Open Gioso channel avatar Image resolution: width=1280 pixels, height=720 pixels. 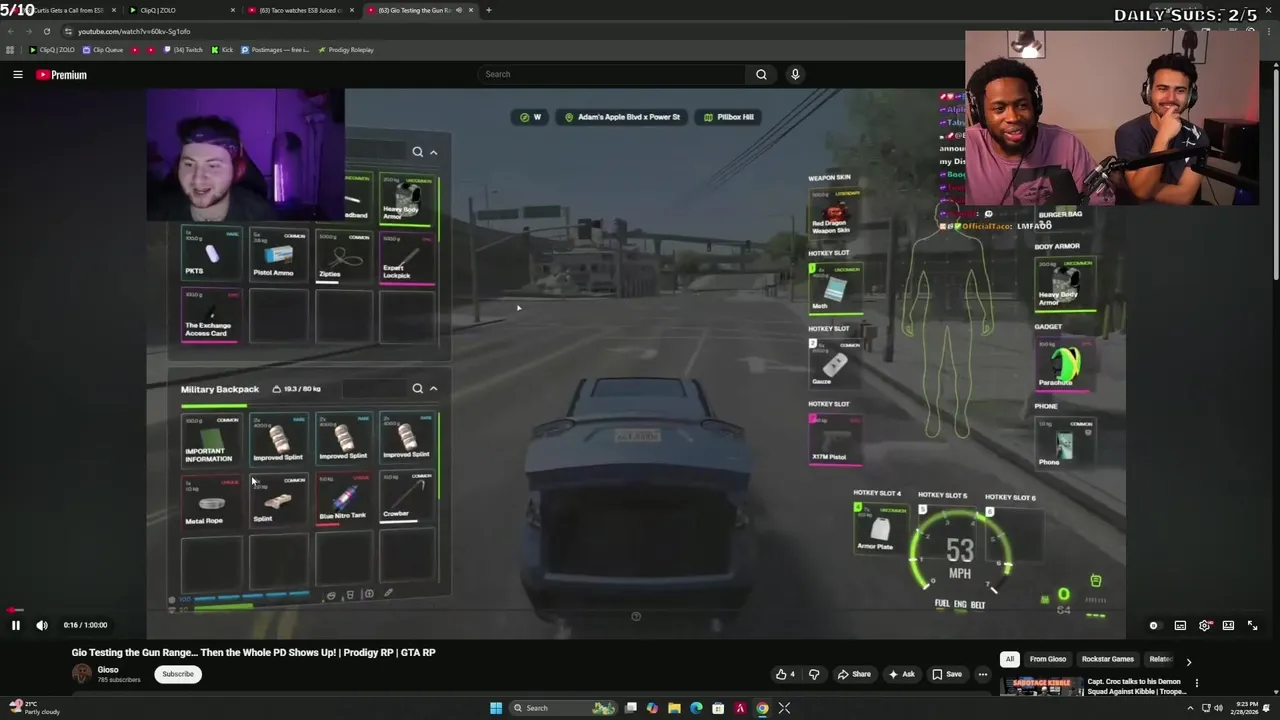(82, 674)
